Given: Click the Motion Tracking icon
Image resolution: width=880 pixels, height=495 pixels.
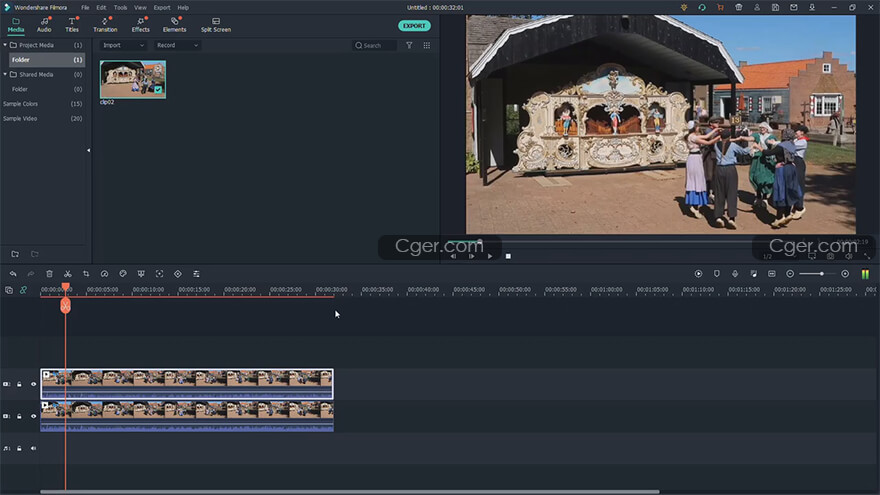Looking at the screenshot, I should 159,274.
